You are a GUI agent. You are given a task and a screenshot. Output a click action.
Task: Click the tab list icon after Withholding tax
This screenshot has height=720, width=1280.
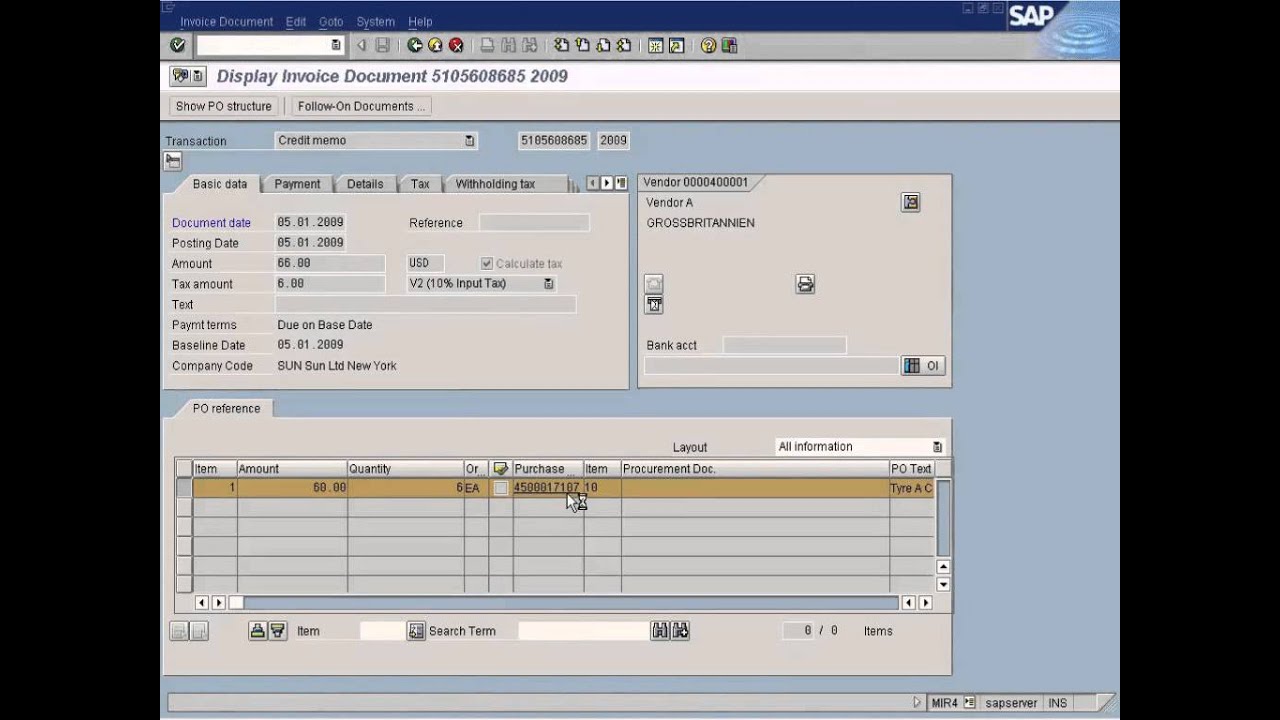click(x=621, y=183)
